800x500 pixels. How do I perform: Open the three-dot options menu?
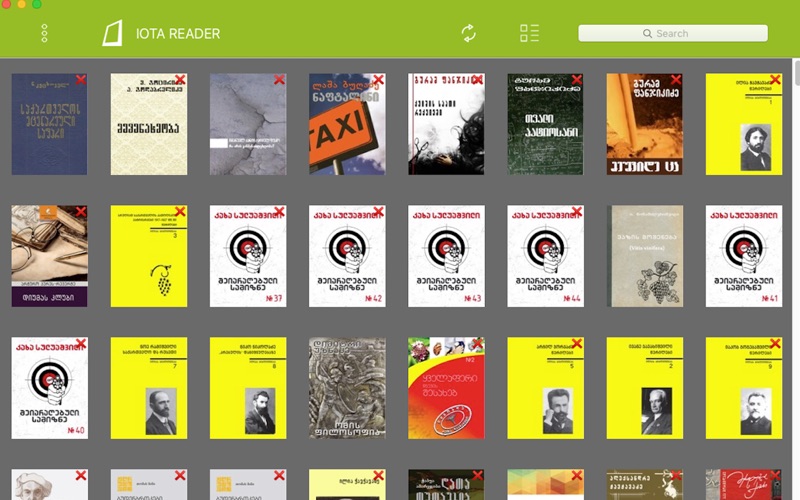click(44, 33)
